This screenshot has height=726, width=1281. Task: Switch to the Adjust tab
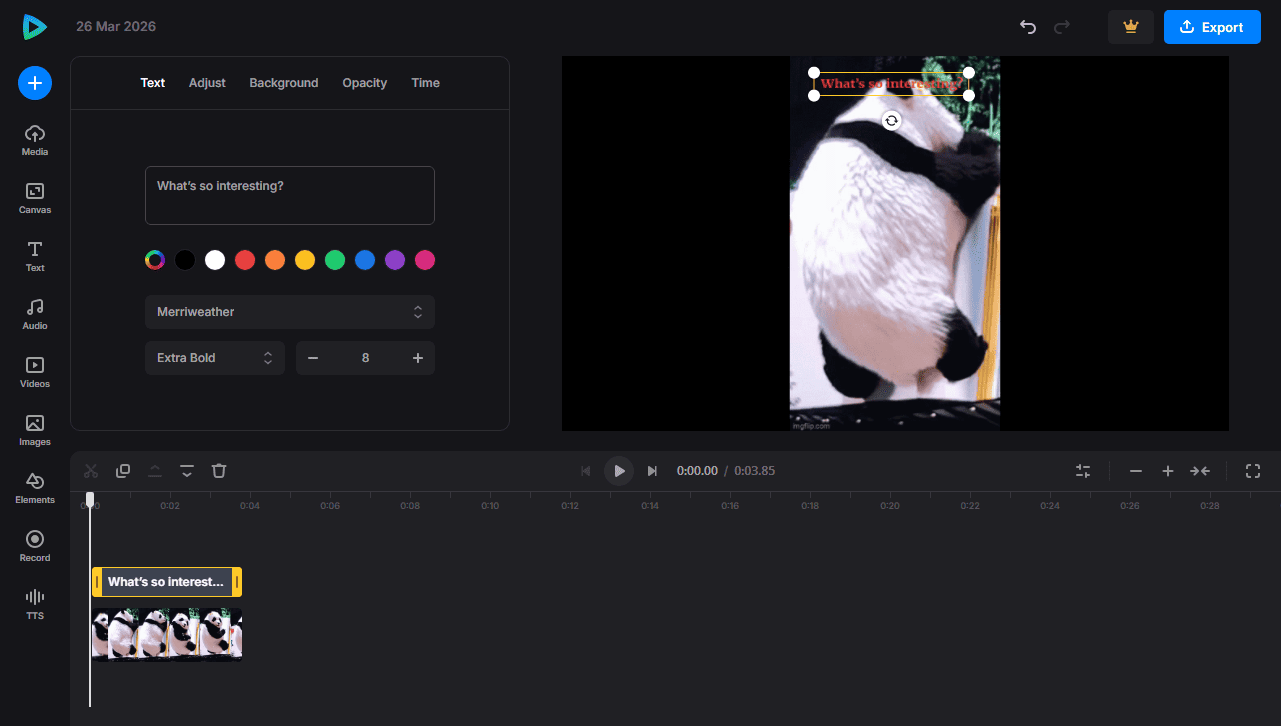[206, 82]
